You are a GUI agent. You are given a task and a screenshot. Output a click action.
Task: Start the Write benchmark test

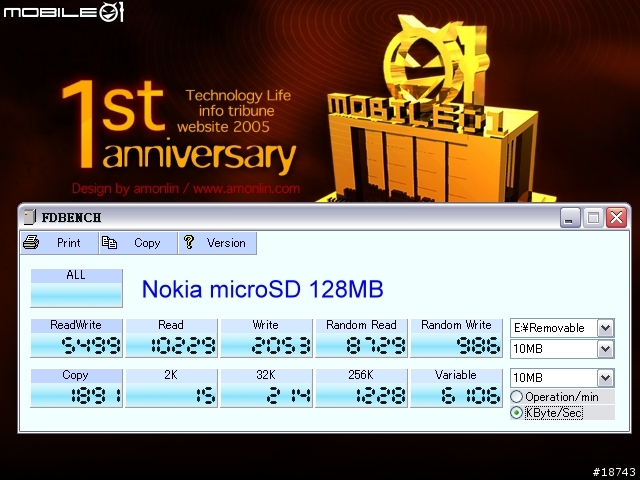pyautogui.click(x=266, y=338)
